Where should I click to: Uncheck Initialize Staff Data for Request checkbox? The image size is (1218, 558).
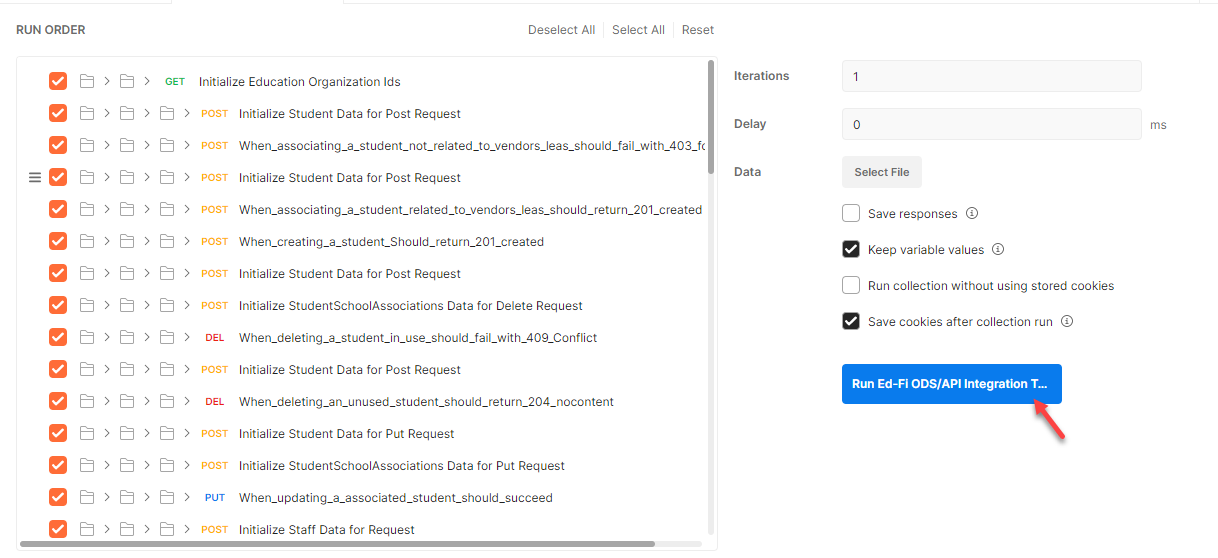(x=58, y=530)
